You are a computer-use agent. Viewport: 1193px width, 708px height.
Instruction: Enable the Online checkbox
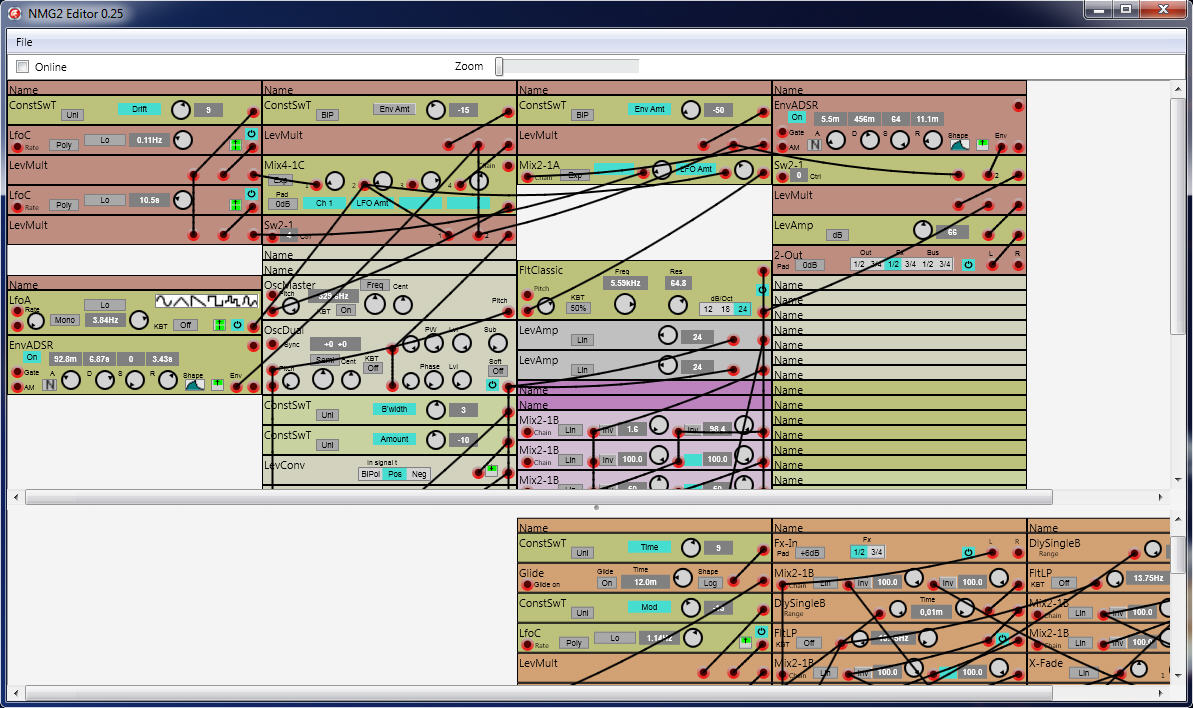coord(22,67)
